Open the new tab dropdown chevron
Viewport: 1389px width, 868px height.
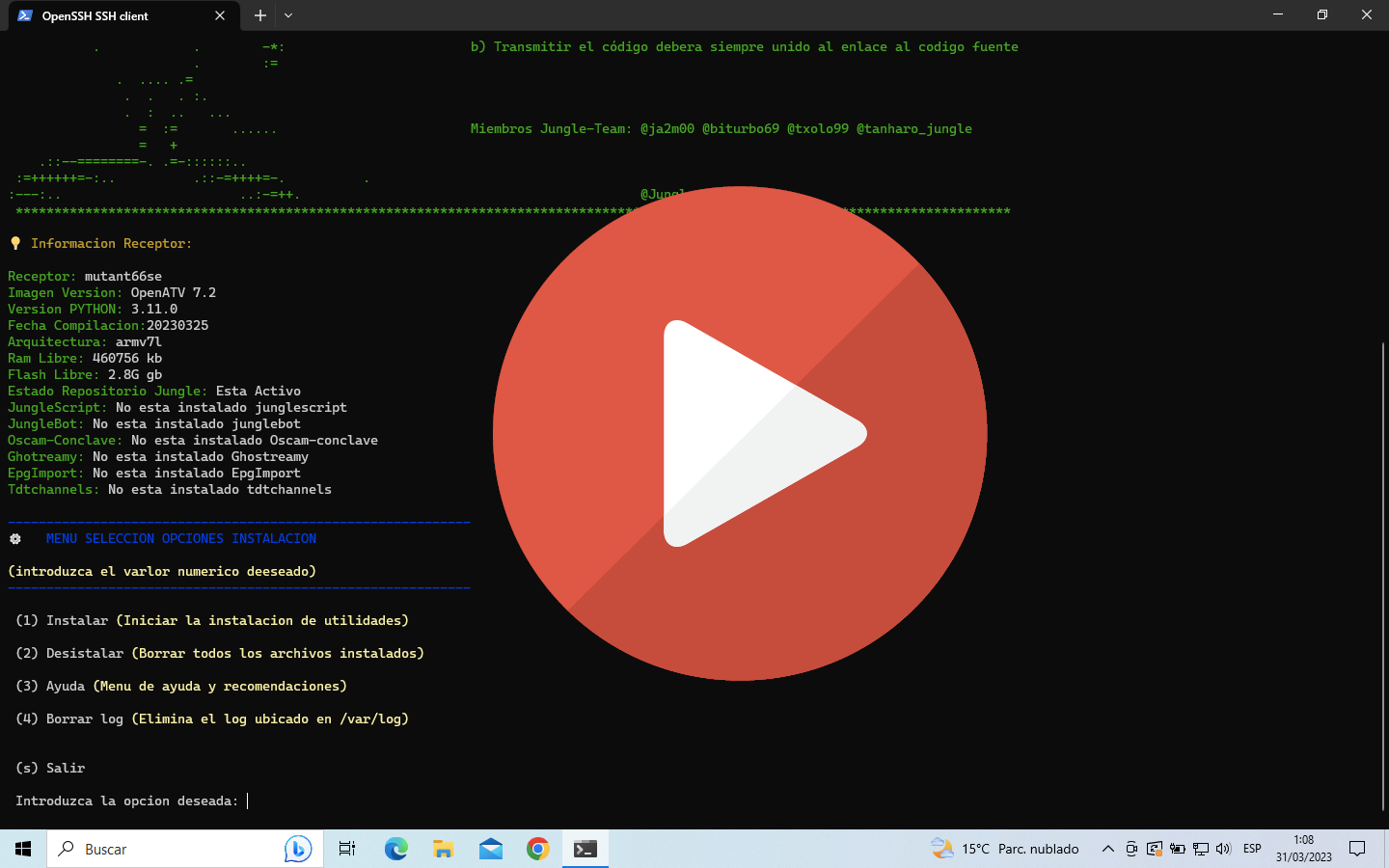click(287, 15)
